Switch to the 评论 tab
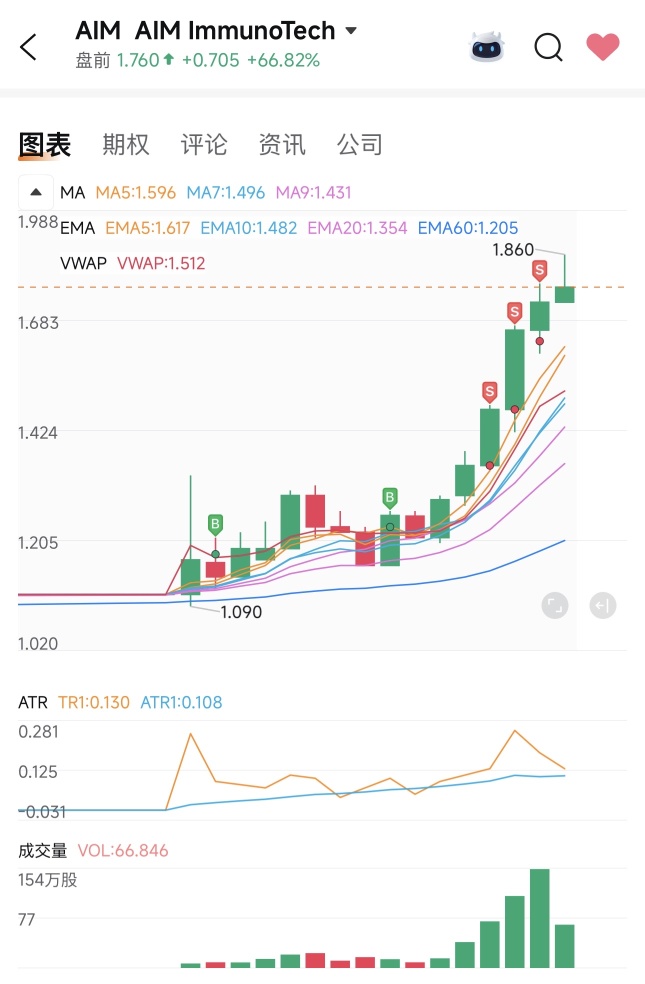Screen dimensions: 645x984 tap(204, 144)
